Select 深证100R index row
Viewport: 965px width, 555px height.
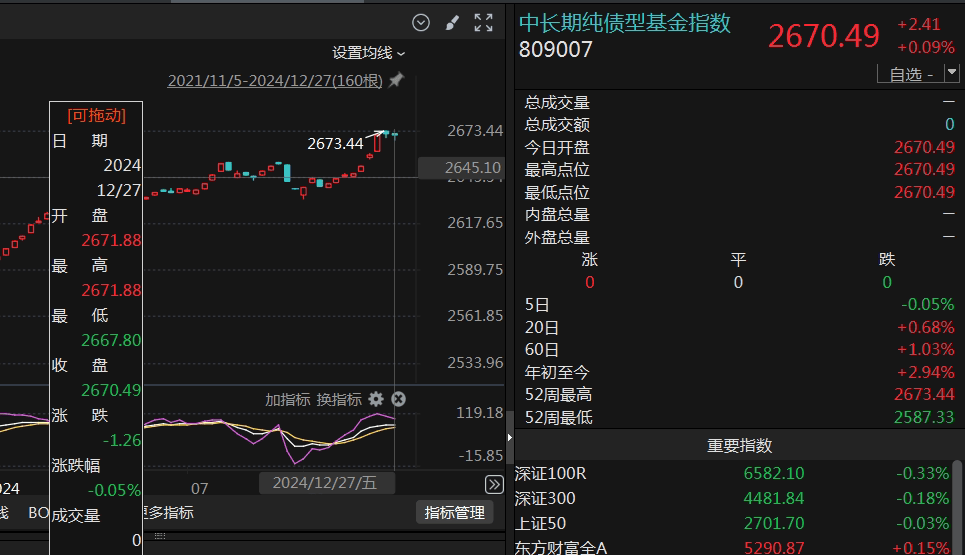(732, 473)
